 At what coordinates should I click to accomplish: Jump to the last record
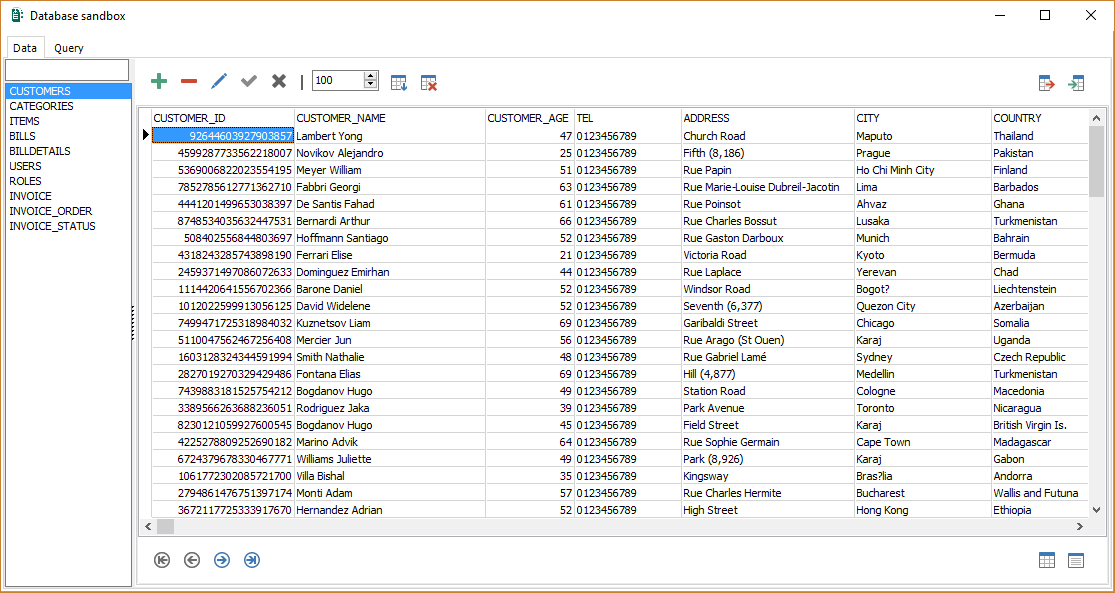(251, 560)
